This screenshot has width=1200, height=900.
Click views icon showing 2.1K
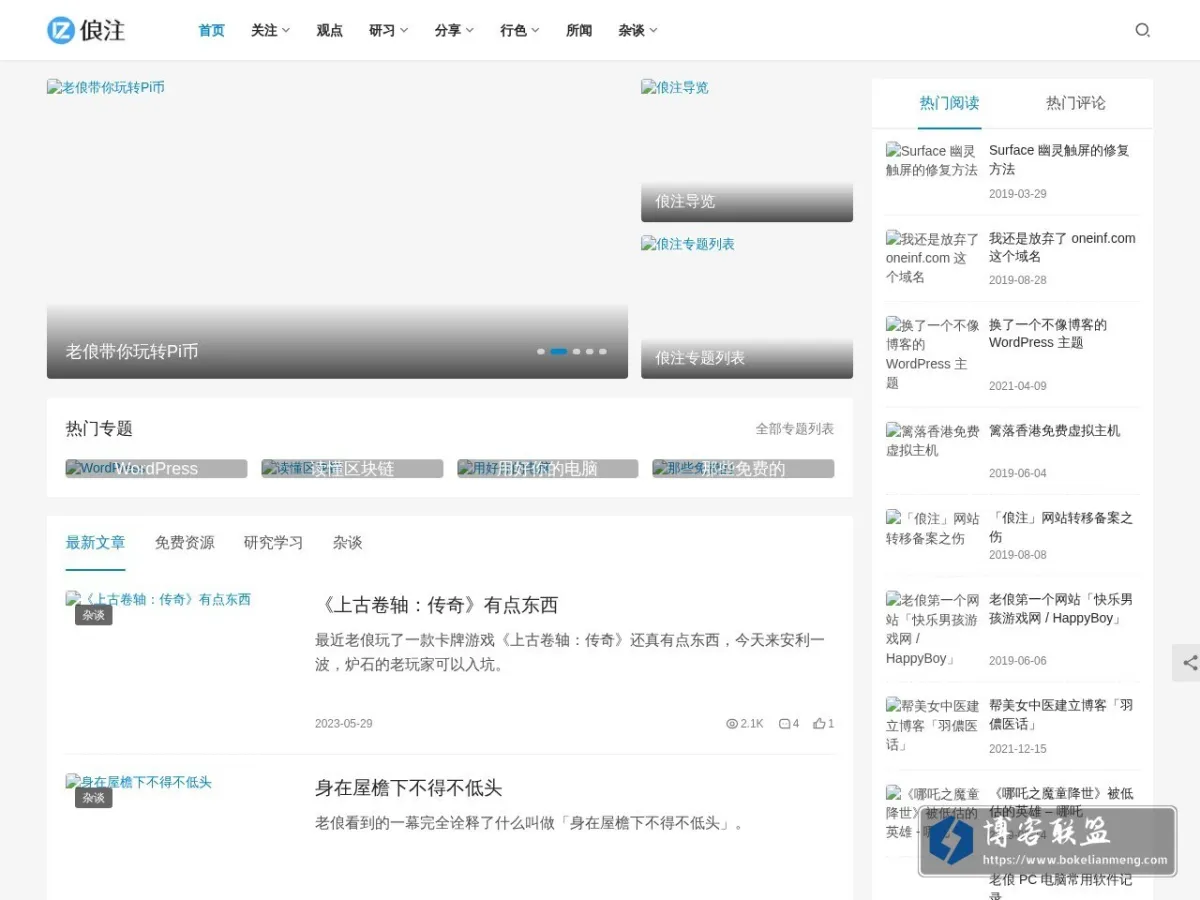click(x=732, y=724)
